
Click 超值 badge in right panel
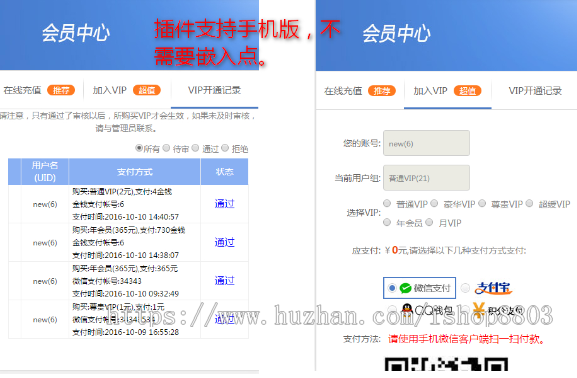tap(468, 91)
